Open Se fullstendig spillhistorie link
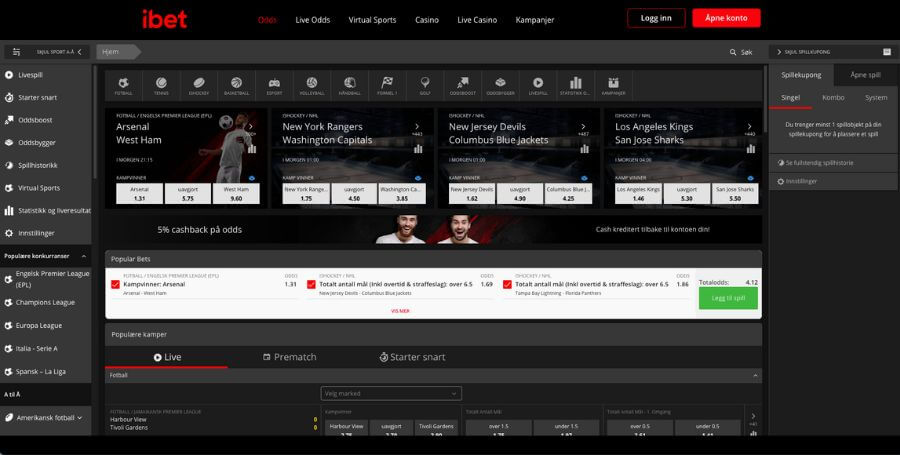900x455 pixels. [x=819, y=163]
